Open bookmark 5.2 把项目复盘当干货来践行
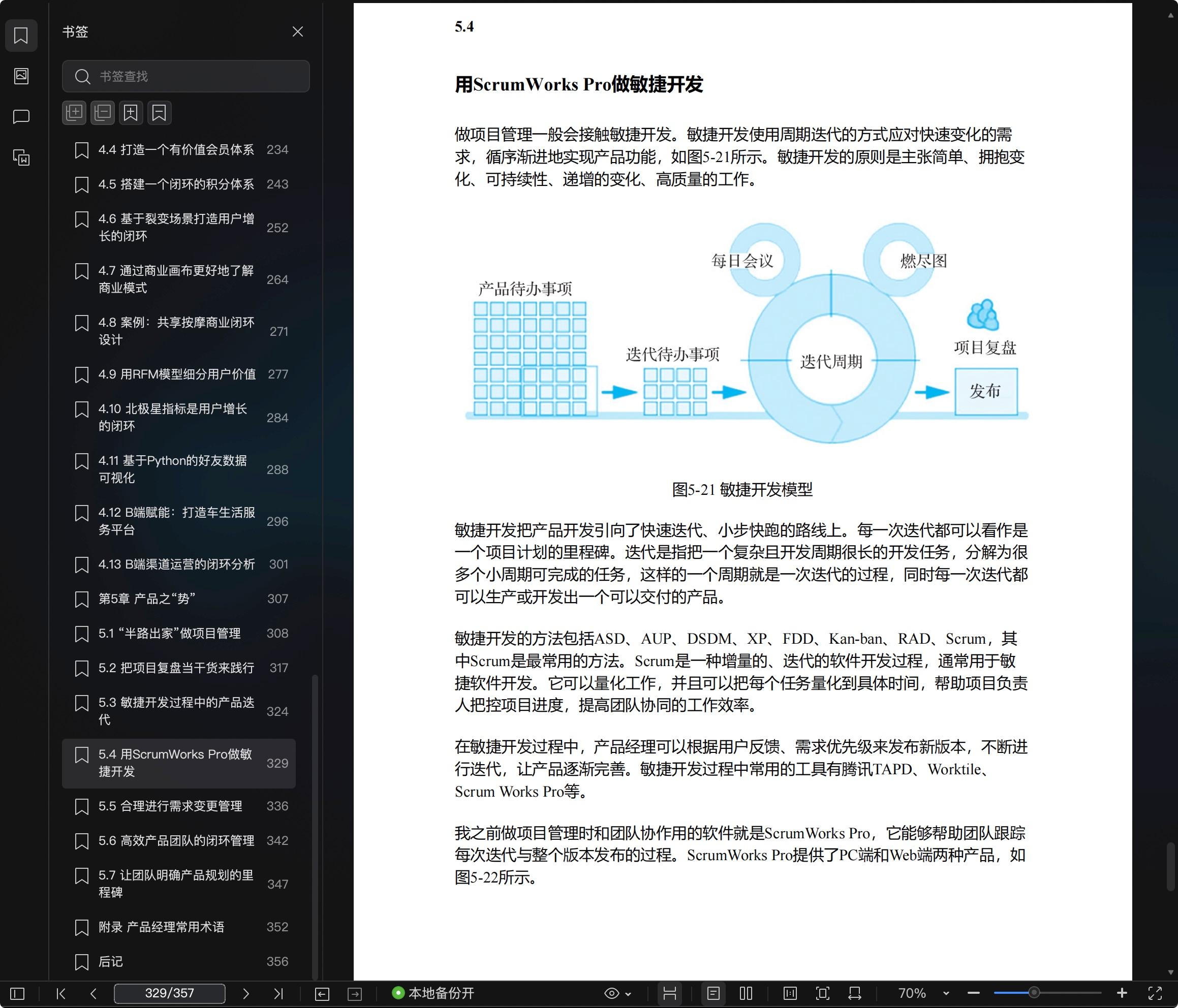The image size is (1178, 1008). (x=179, y=668)
